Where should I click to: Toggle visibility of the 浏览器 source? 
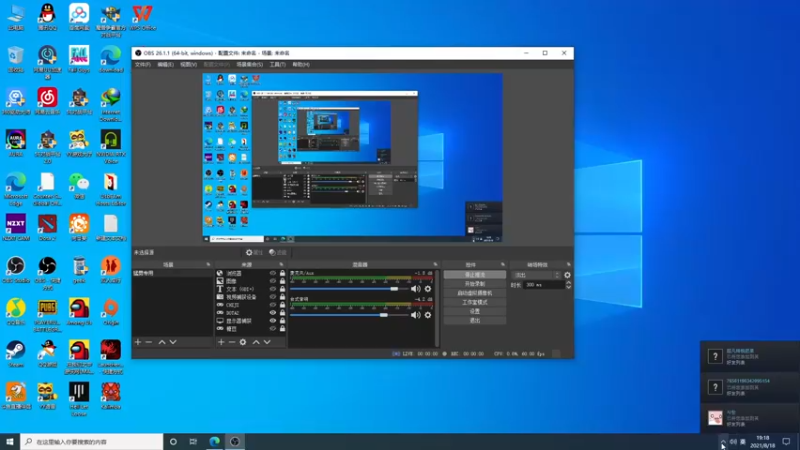272,273
